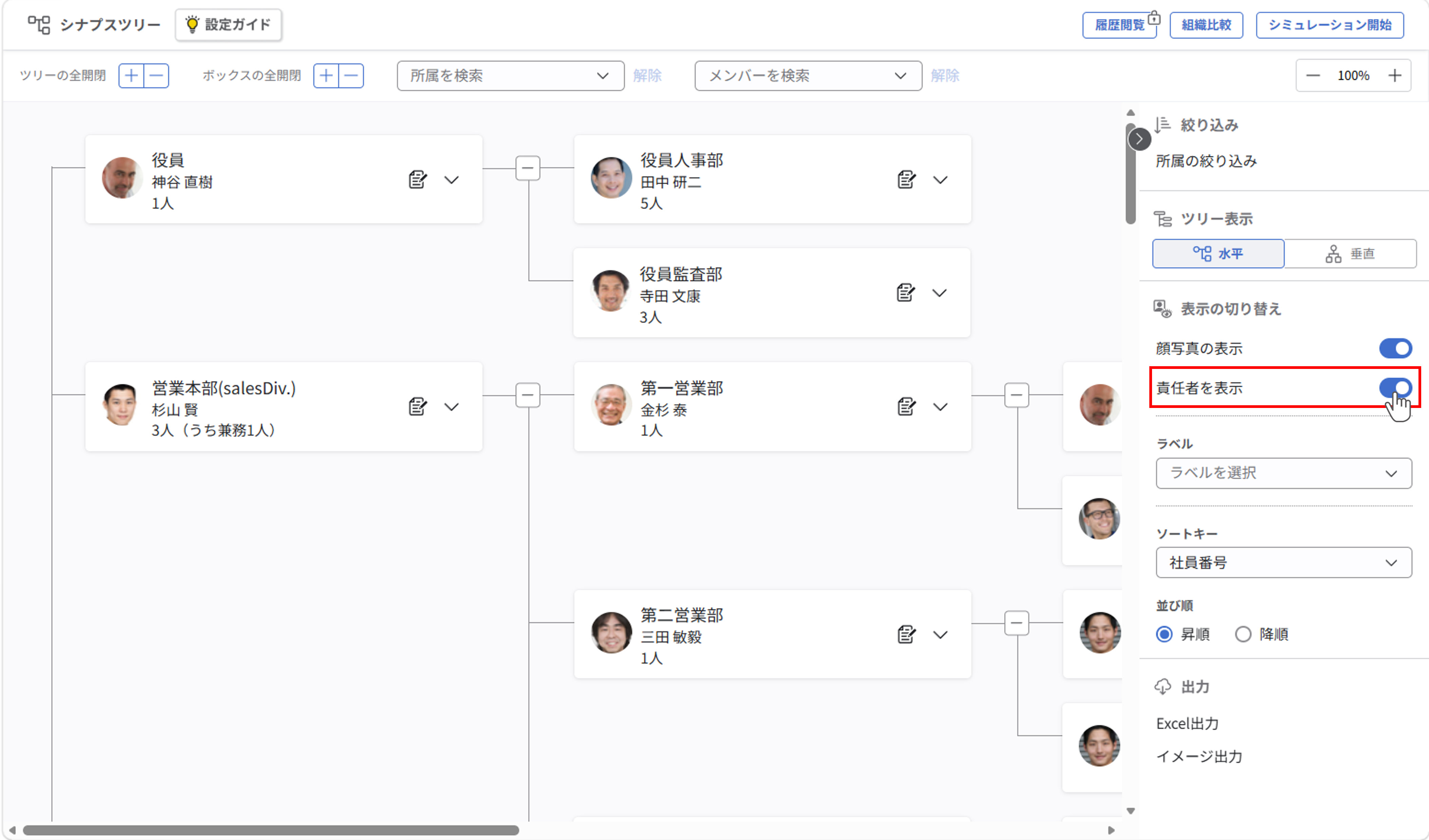Collapse the 第一営業部 branch minus node
Screen dimensions: 1429x840
coord(1017,395)
